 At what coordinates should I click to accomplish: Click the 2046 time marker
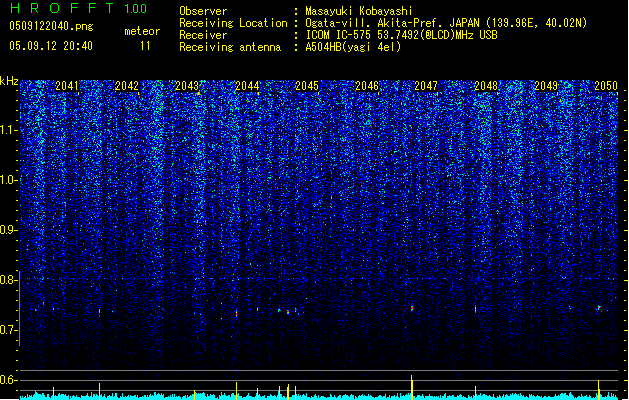(x=367, y=86)
